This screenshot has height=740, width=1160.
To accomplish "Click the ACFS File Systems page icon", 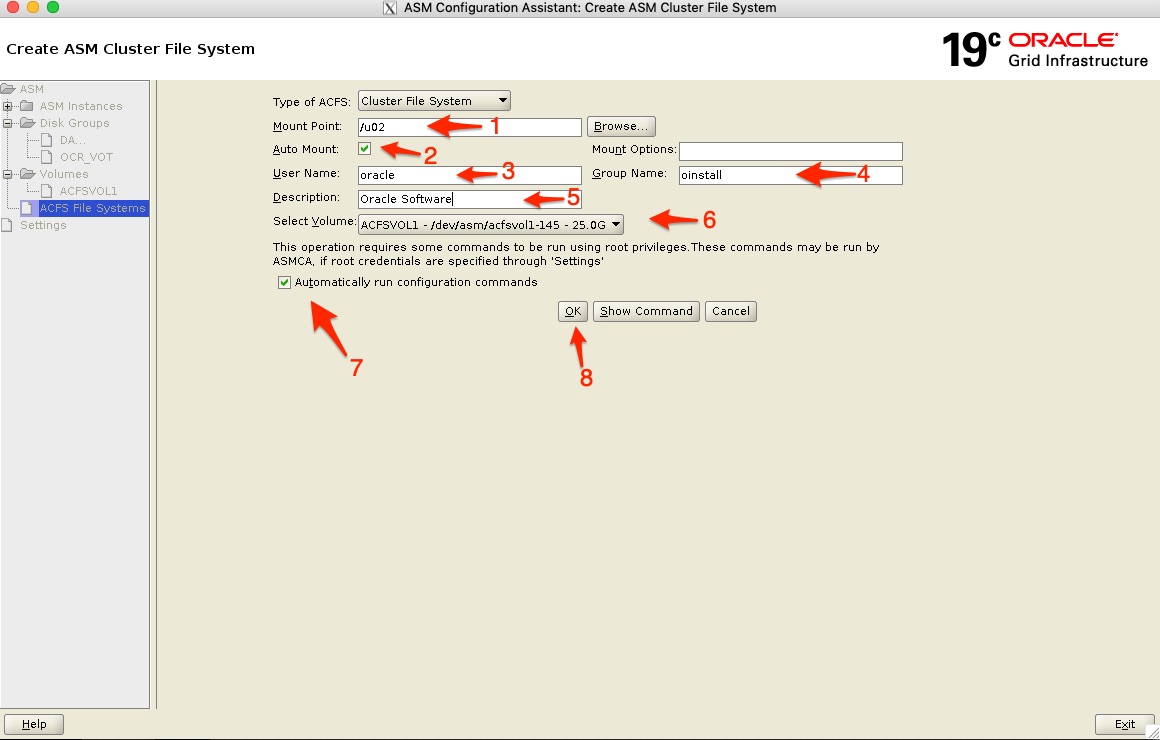I will point(27,208).
